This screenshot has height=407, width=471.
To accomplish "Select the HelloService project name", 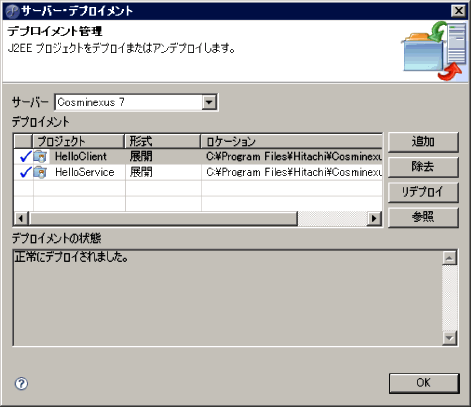I will [85, 172].
